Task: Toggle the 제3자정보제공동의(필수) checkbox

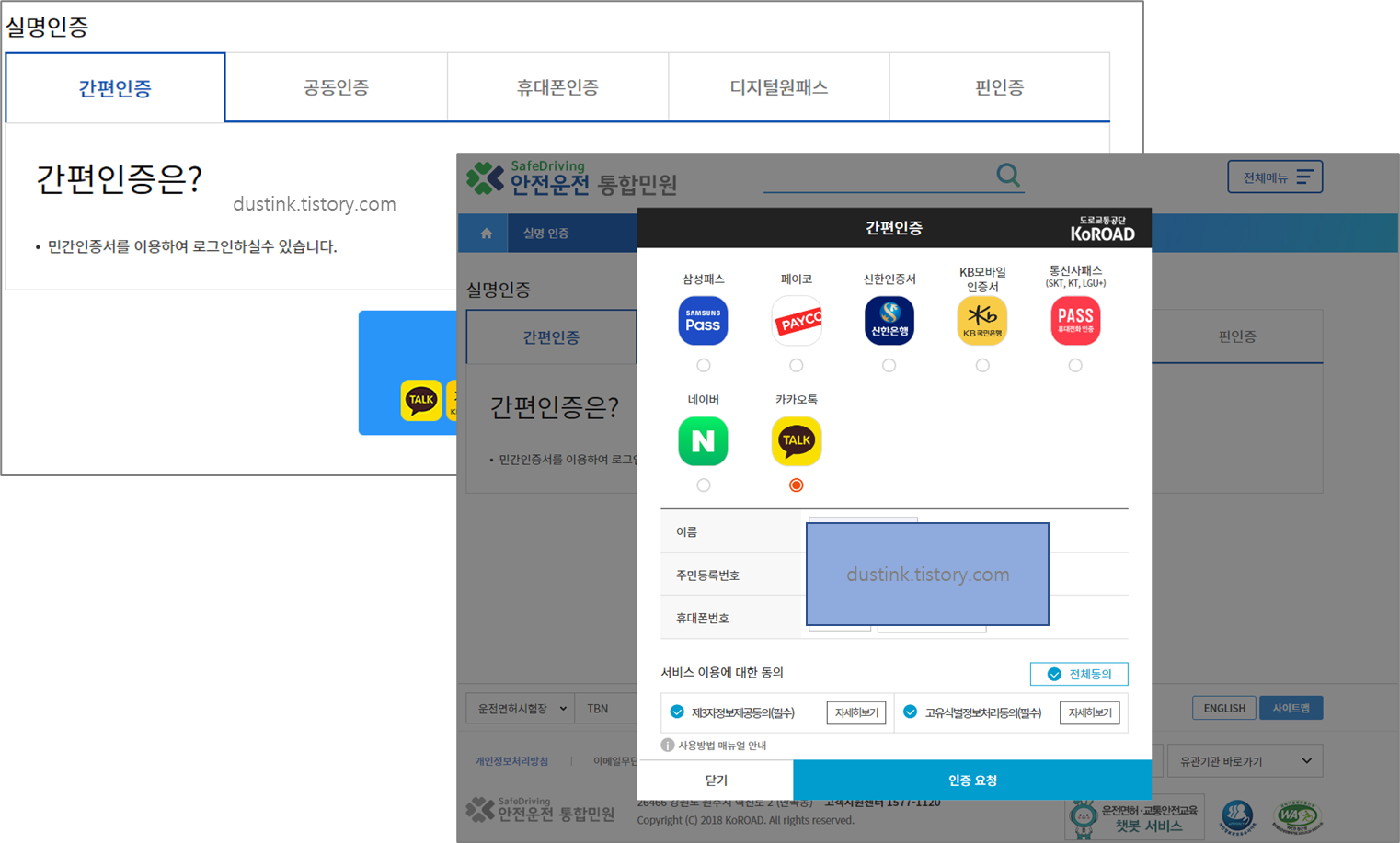Action: (x=677, y=712)
